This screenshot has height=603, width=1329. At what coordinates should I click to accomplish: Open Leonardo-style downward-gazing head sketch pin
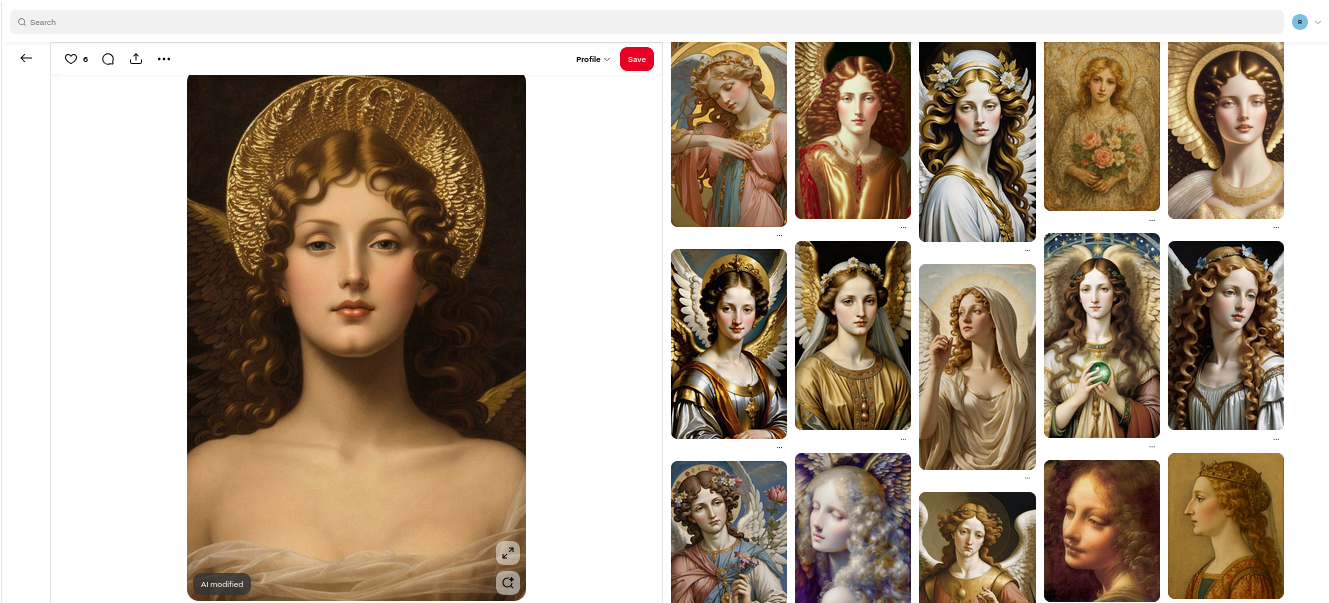(x=1102, y=531)
